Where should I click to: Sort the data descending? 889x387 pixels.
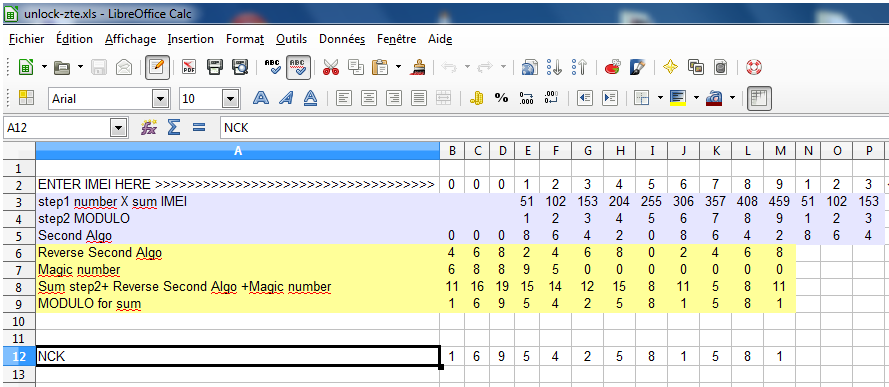579,68
